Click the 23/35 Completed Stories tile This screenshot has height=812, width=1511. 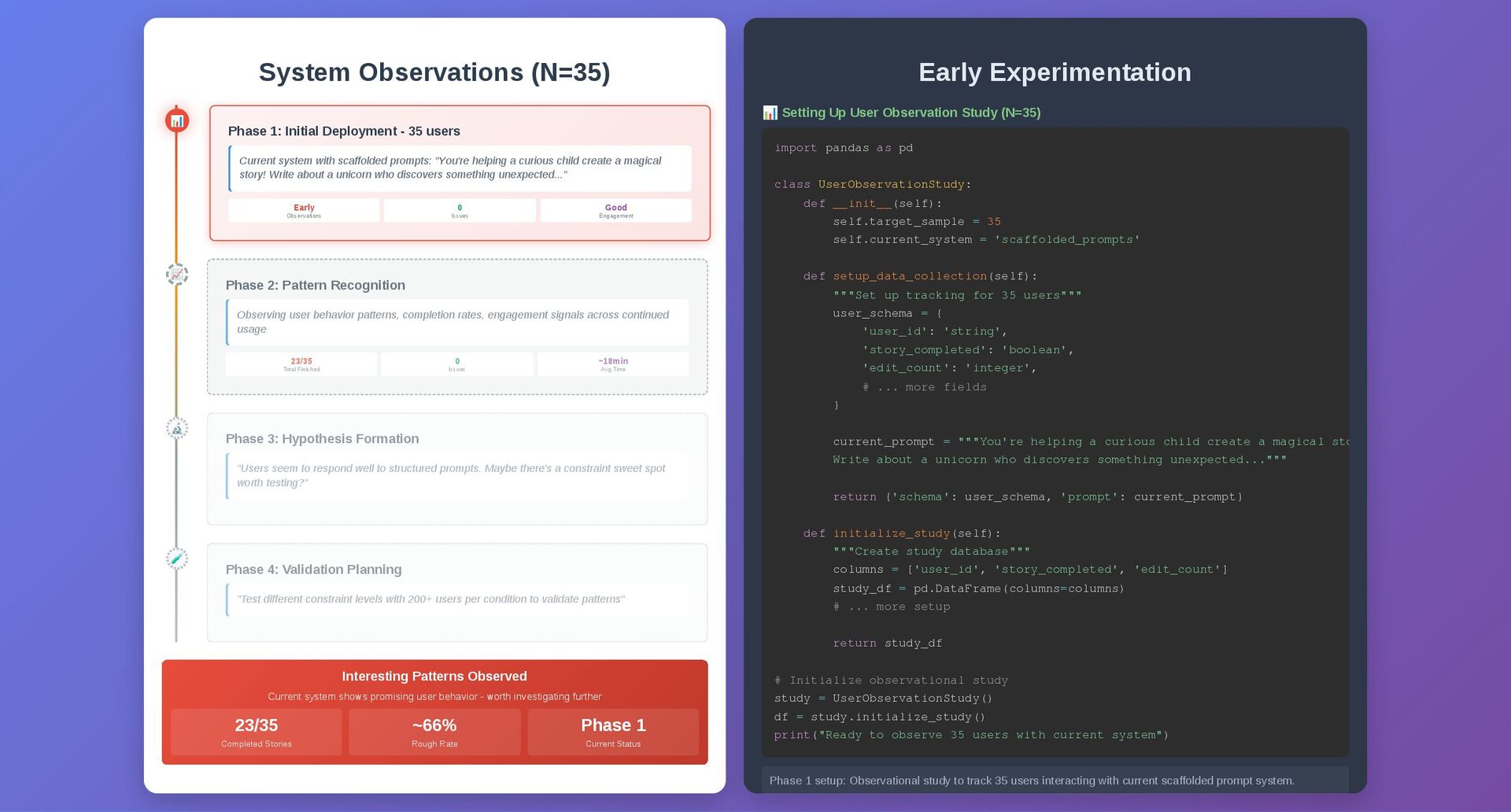point(257,733)
